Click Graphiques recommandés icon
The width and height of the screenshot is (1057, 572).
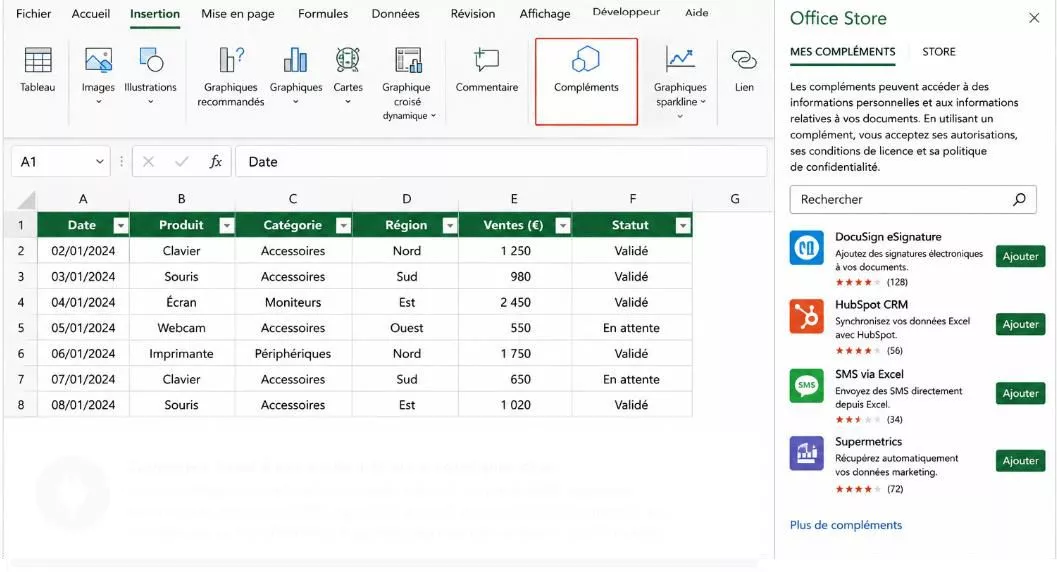(x=231, y=60)
